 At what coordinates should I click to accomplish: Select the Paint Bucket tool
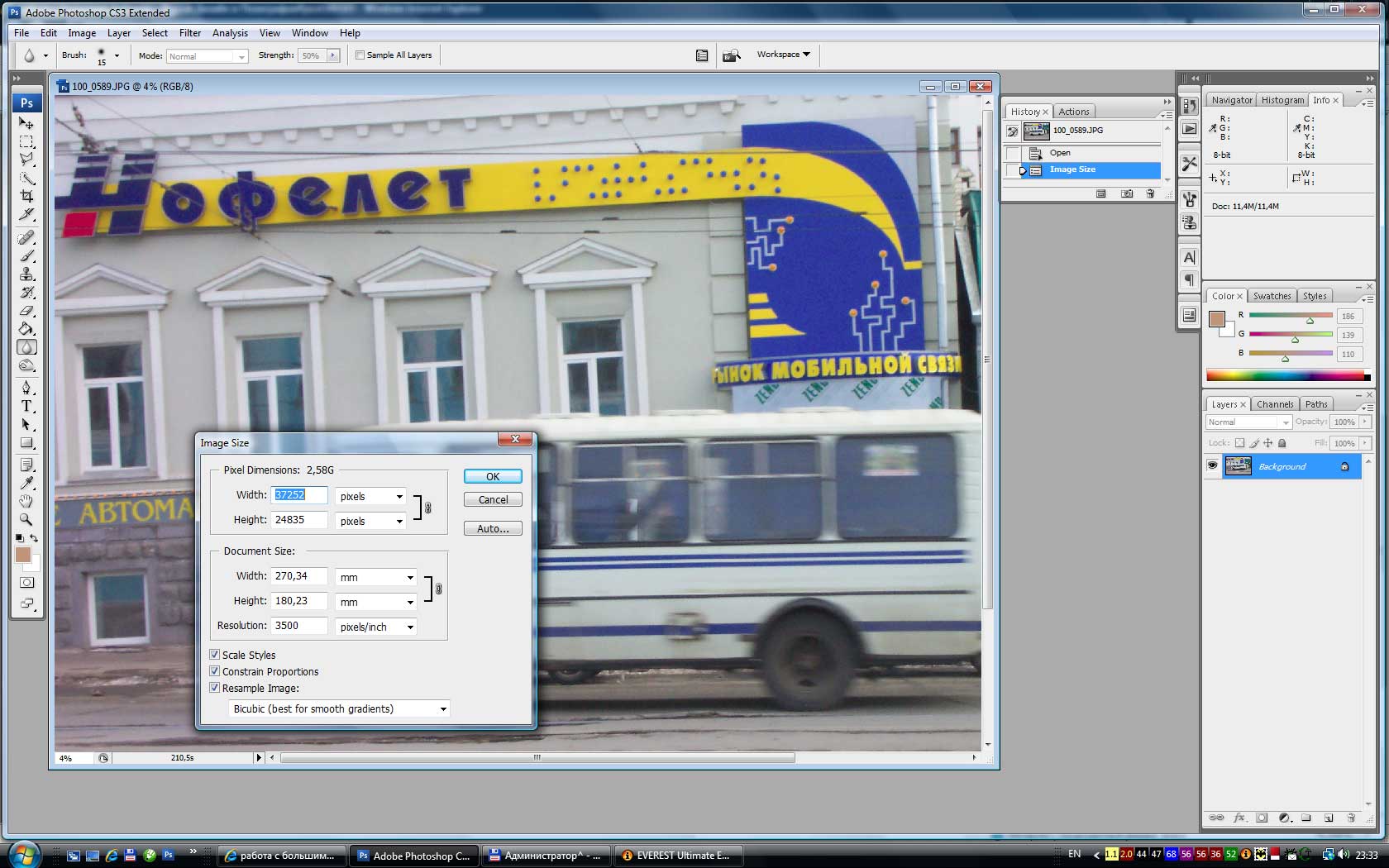pos(26,329)
